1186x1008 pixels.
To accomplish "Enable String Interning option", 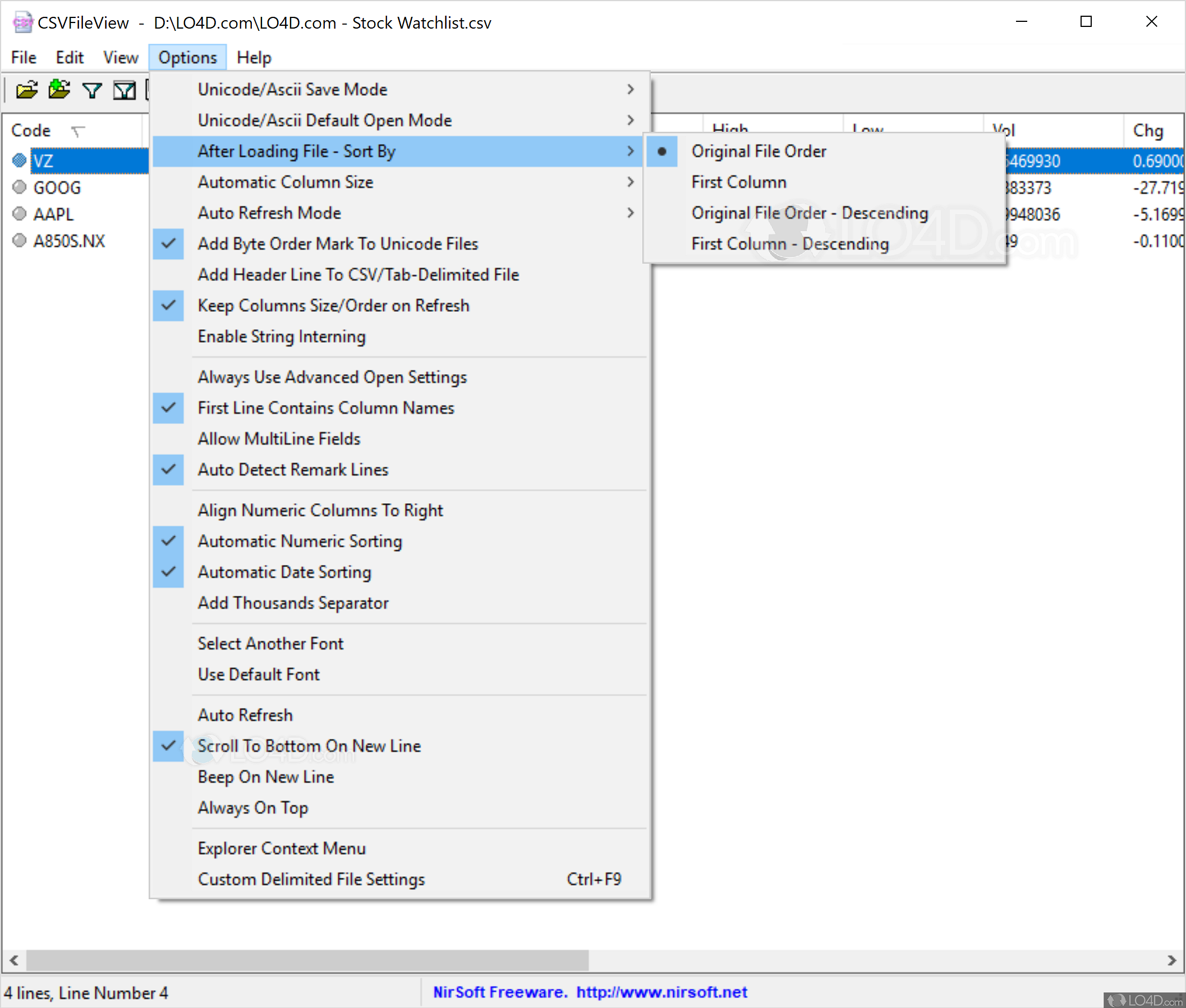I will point(401,337).
